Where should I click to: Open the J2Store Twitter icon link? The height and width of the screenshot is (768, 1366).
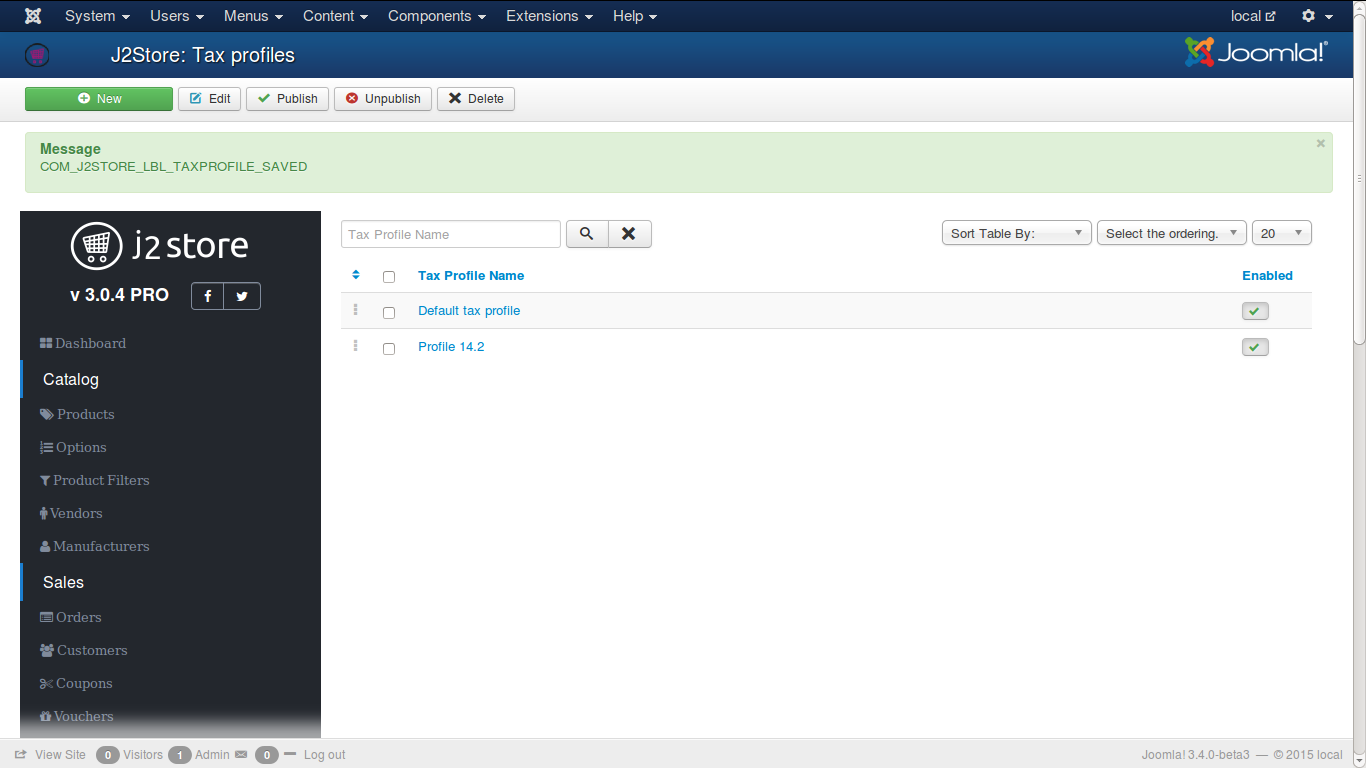[242, 296]
